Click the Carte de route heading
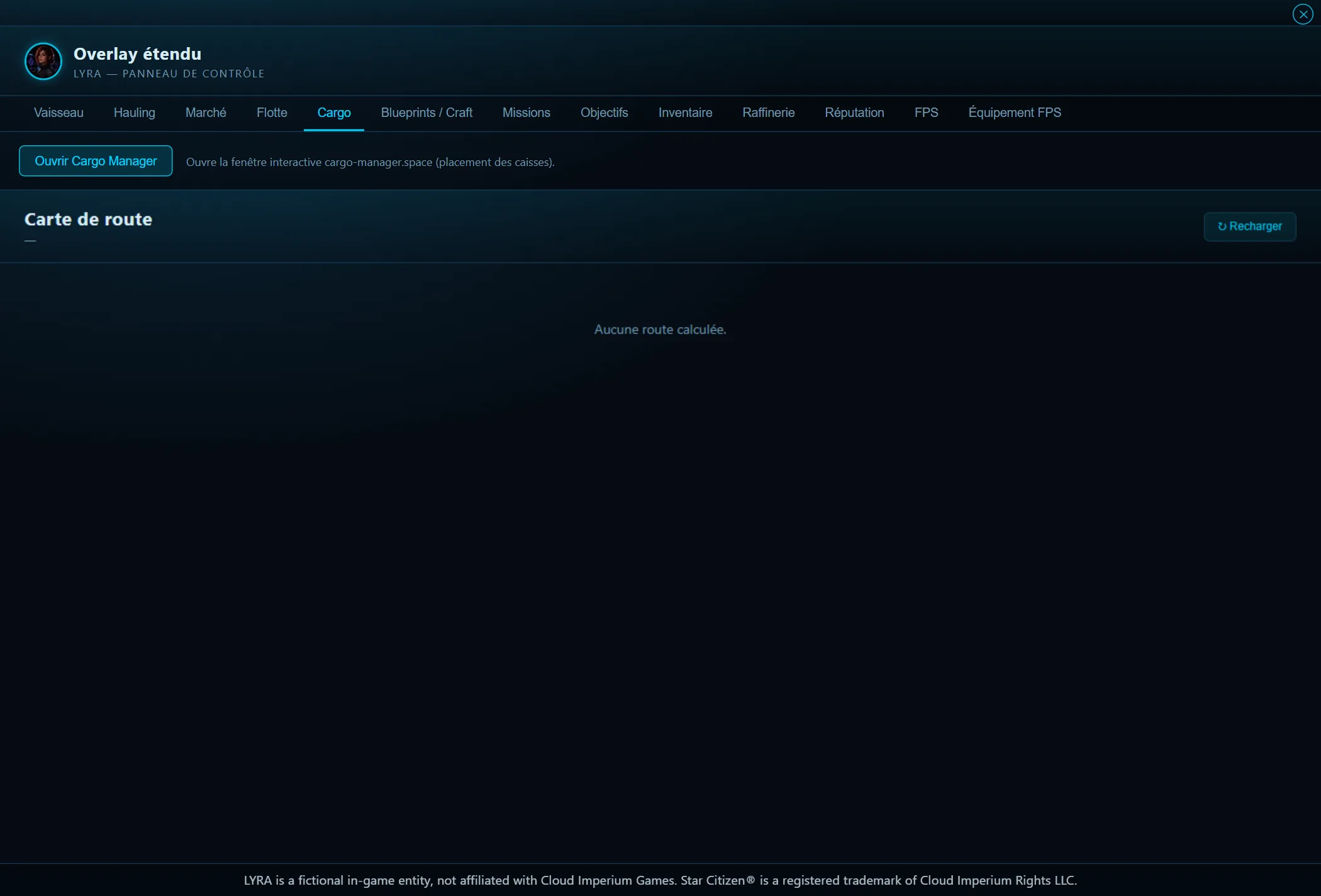Image resolution: width=1321 pixels, height=896 pixels. pyautogui.click(x=88, y=219)
